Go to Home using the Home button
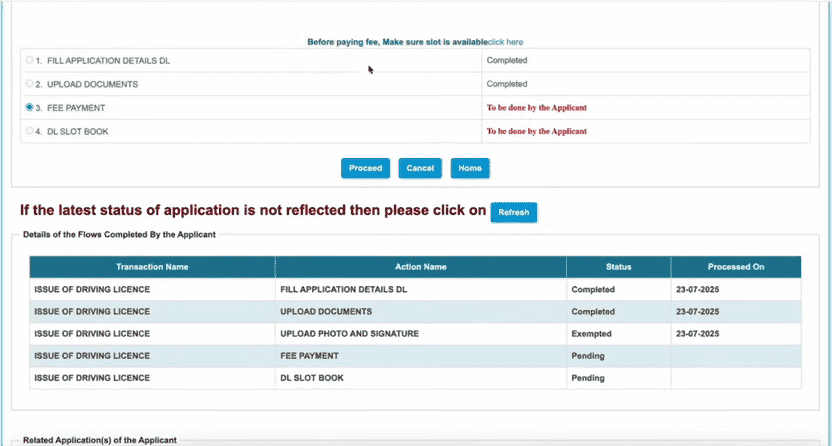 tap(470, 168)
